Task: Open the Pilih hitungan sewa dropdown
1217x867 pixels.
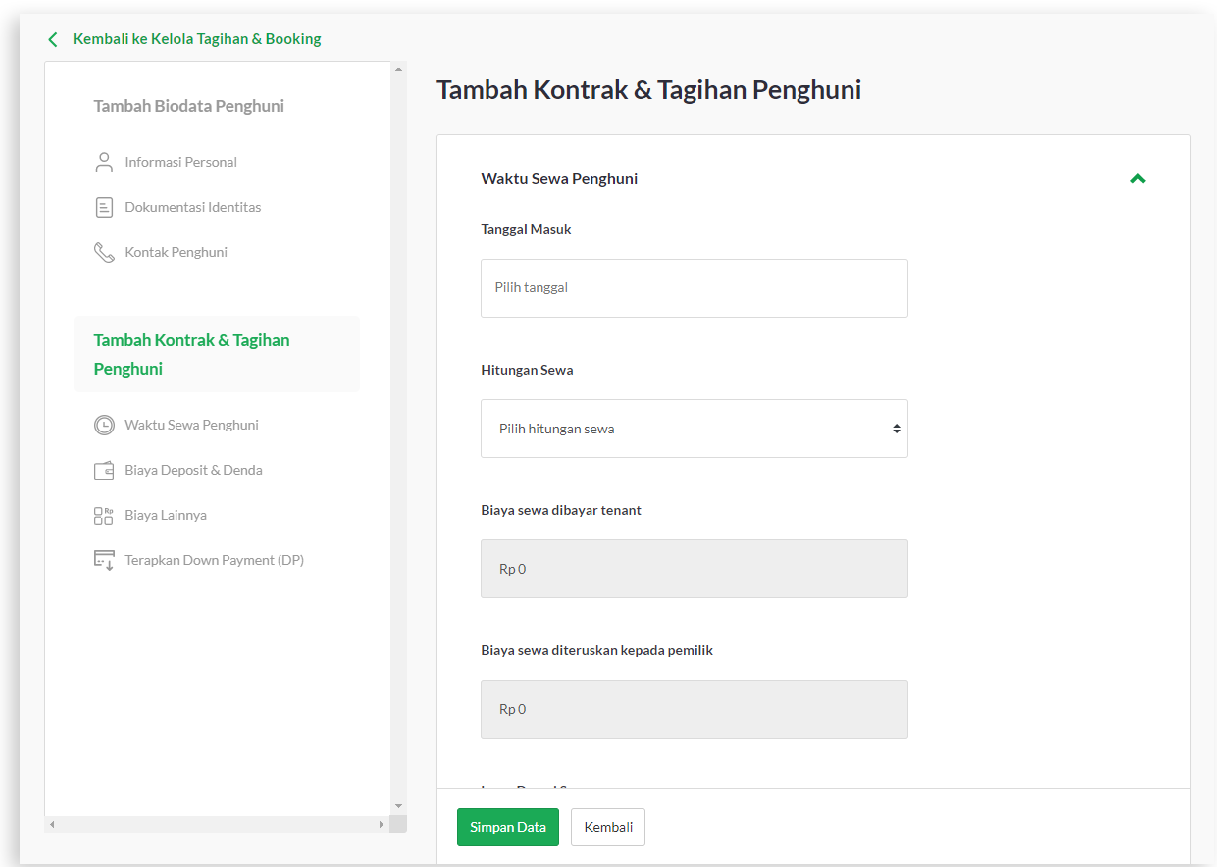Action: pyautogui.click(x=694, y=429)
